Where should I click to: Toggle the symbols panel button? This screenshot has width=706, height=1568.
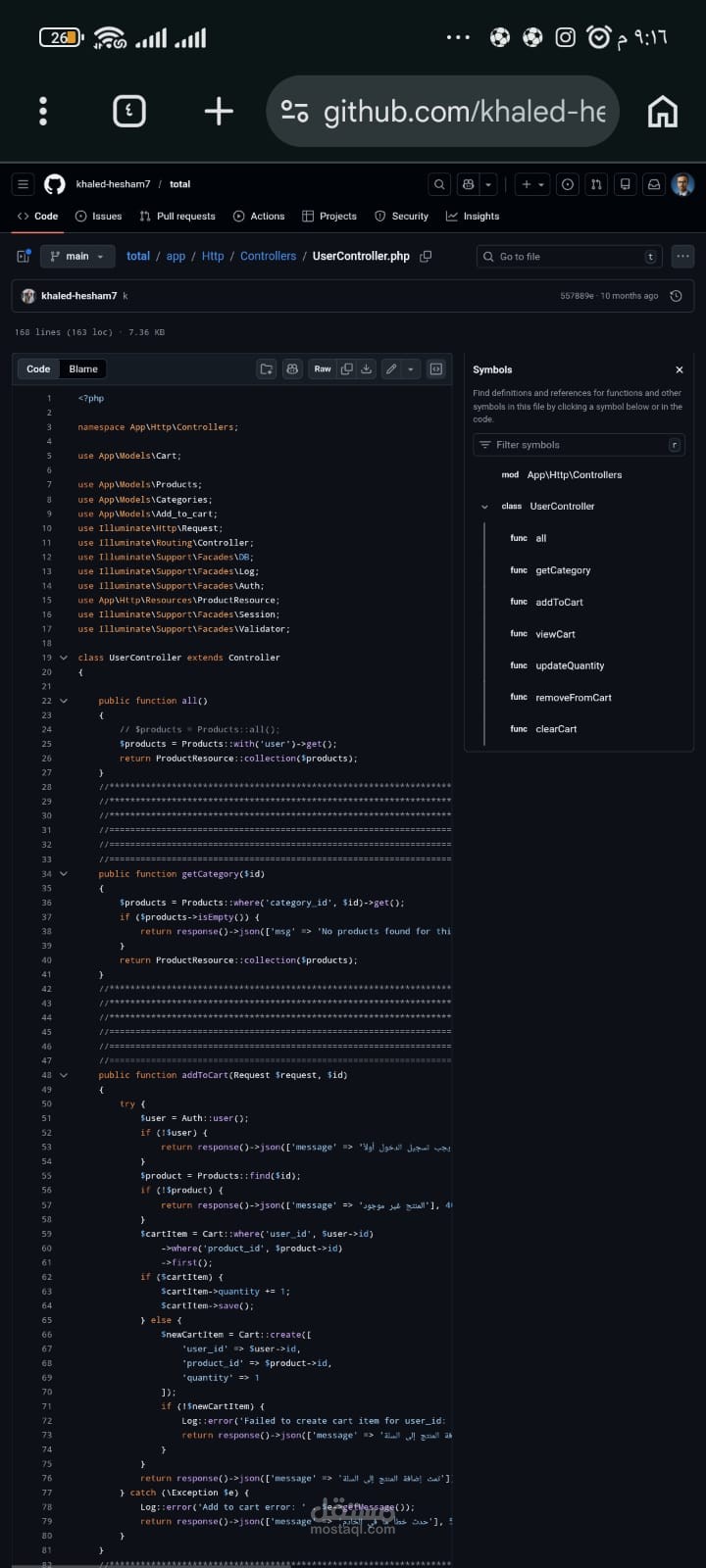436,369
